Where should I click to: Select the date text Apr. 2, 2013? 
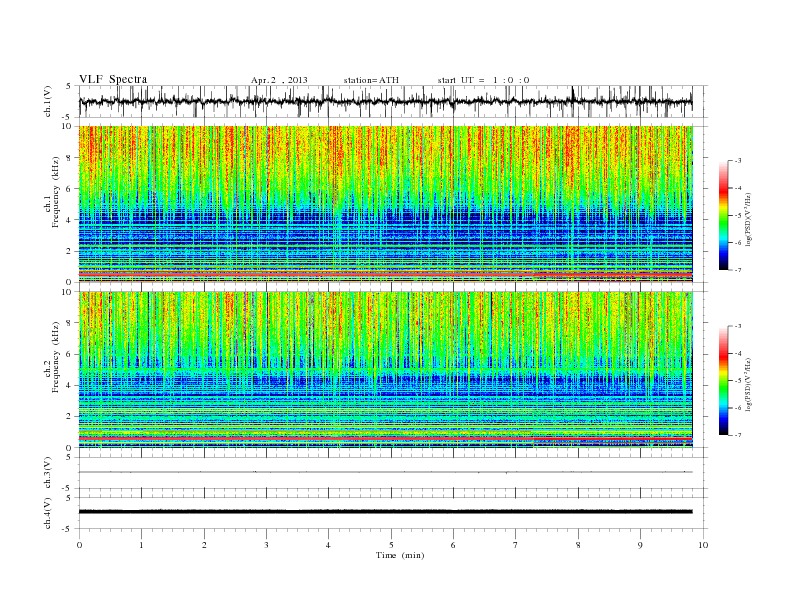point(279,80)
